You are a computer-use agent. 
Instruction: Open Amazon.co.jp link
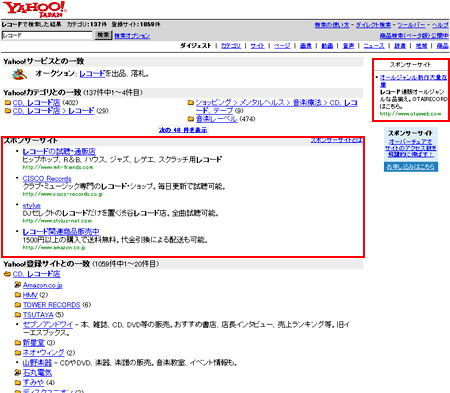[x=43, y=285]
